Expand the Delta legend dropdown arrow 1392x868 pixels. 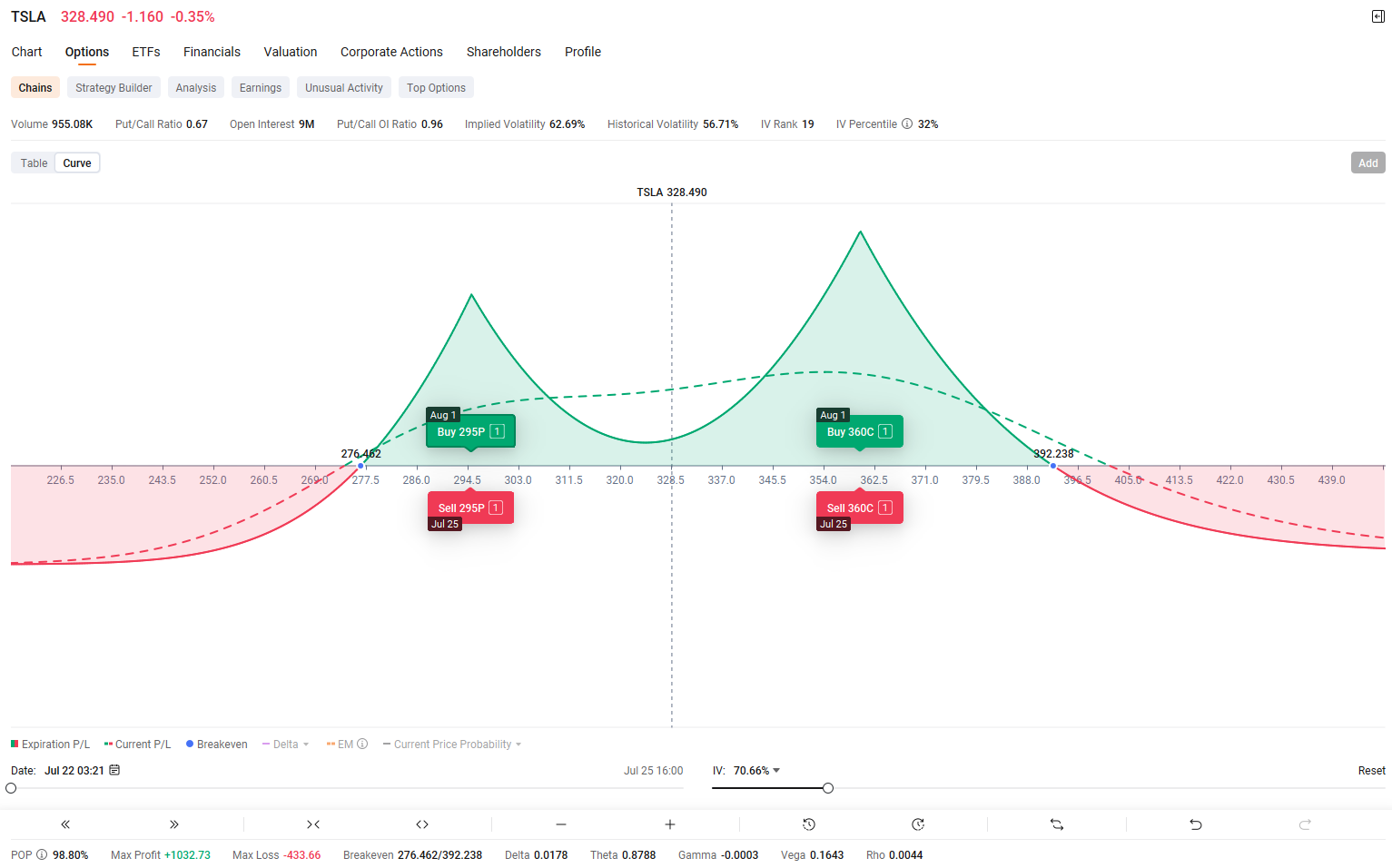pos(306,745)
